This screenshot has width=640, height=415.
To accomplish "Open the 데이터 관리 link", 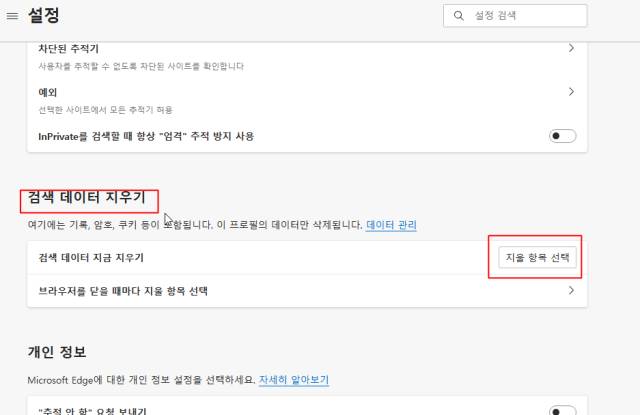I will [391, 226].
